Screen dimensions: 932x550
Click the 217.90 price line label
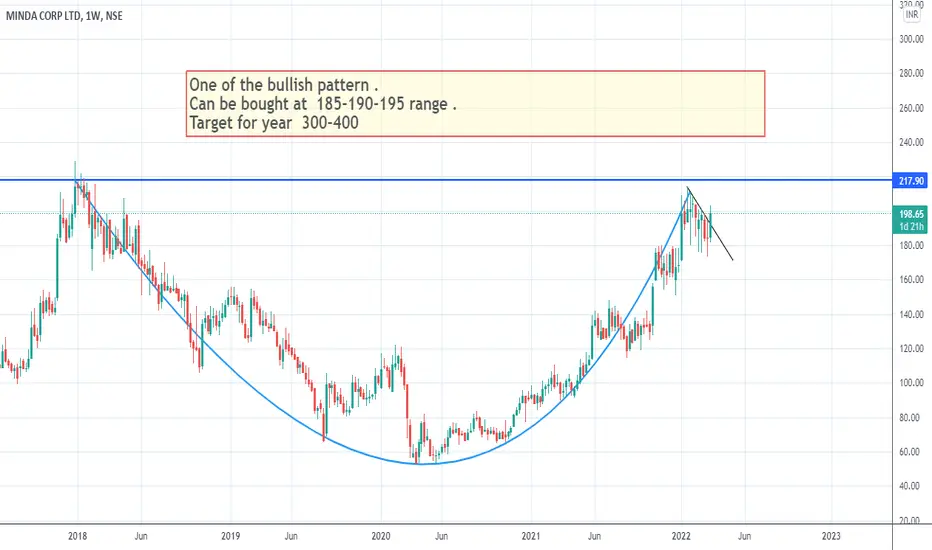tap(911, 181)
